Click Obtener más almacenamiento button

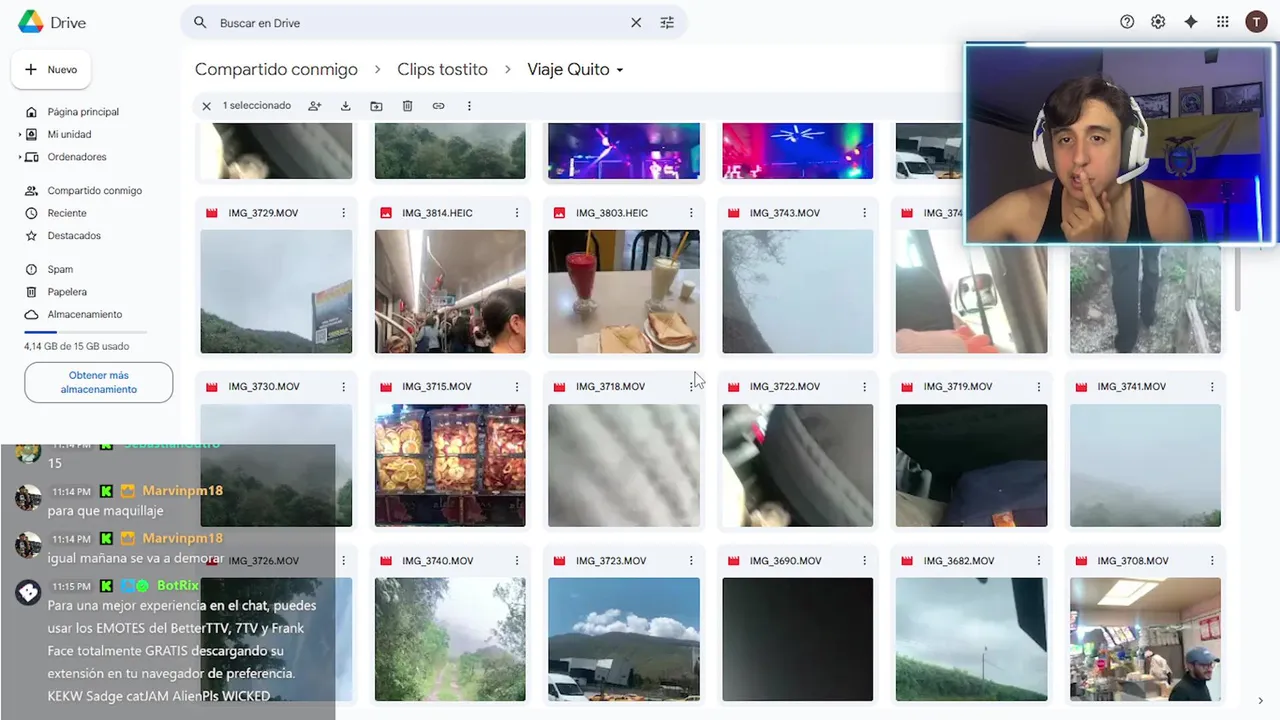tap(98, 383)
